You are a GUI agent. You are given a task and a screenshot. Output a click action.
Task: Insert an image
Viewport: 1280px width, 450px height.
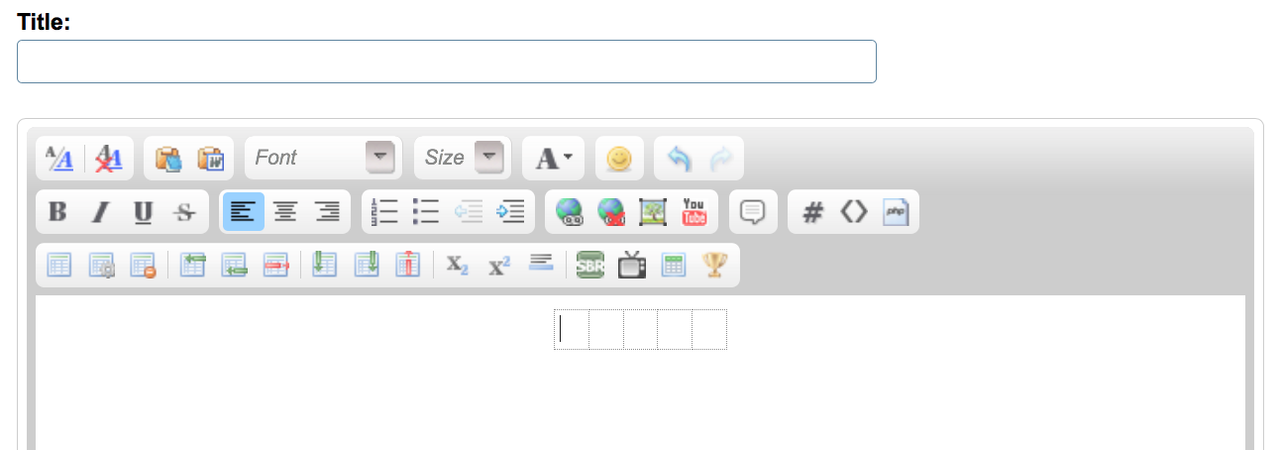click(x=652, y=212)
